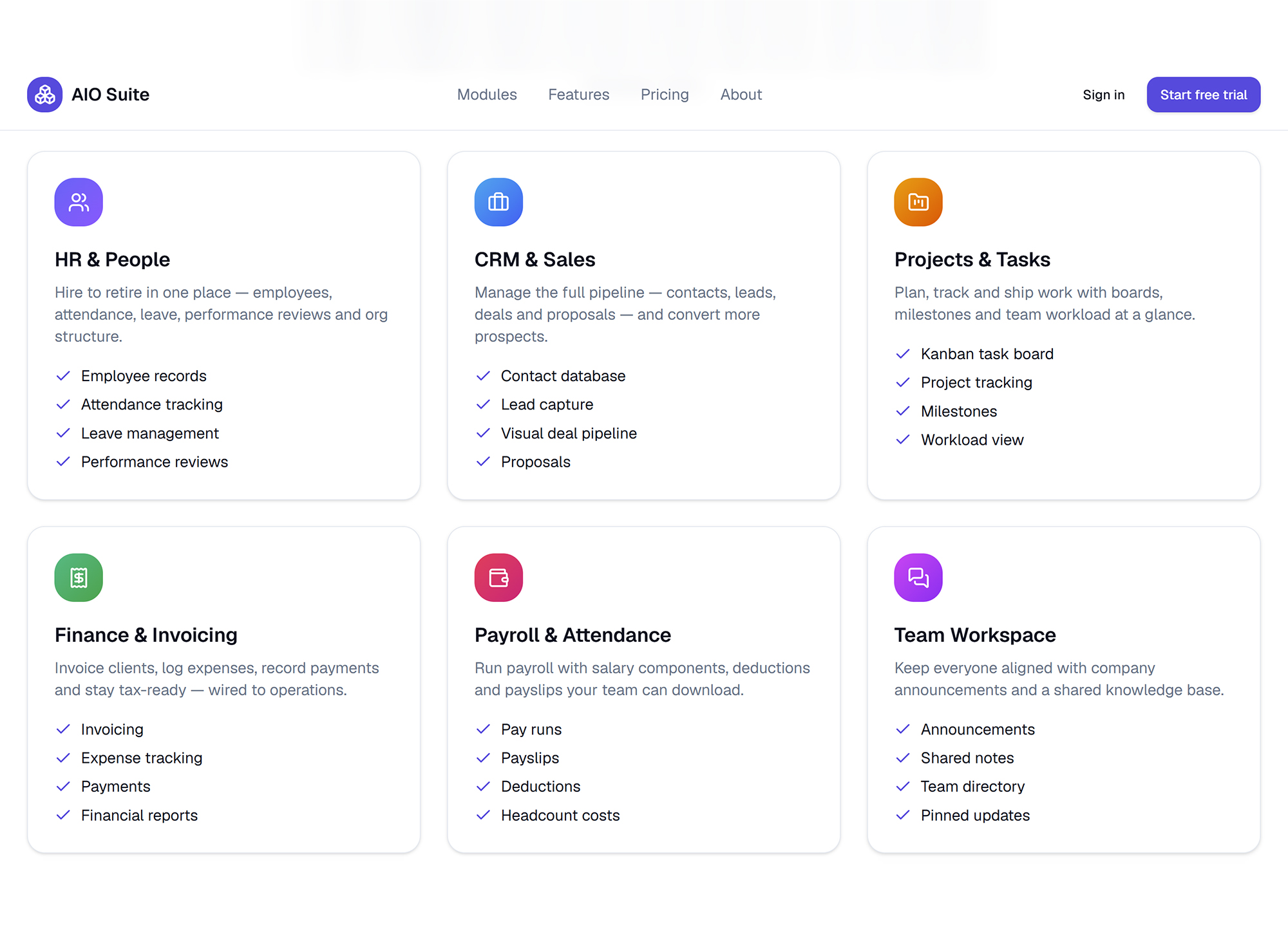This screenshot has width=1288, height=927.
Task: Open the Pricing page link
Action: click(665, 95)
